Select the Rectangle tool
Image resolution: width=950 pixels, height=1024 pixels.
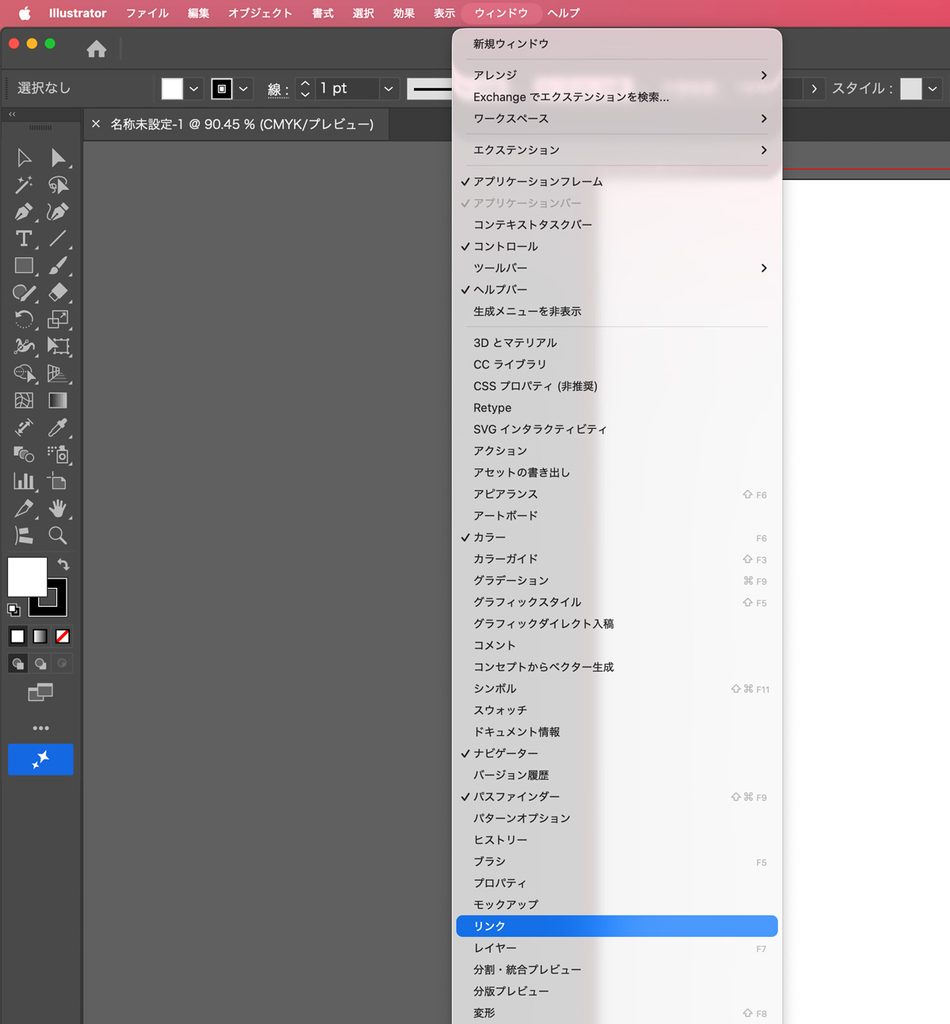(x=24, y=265)
